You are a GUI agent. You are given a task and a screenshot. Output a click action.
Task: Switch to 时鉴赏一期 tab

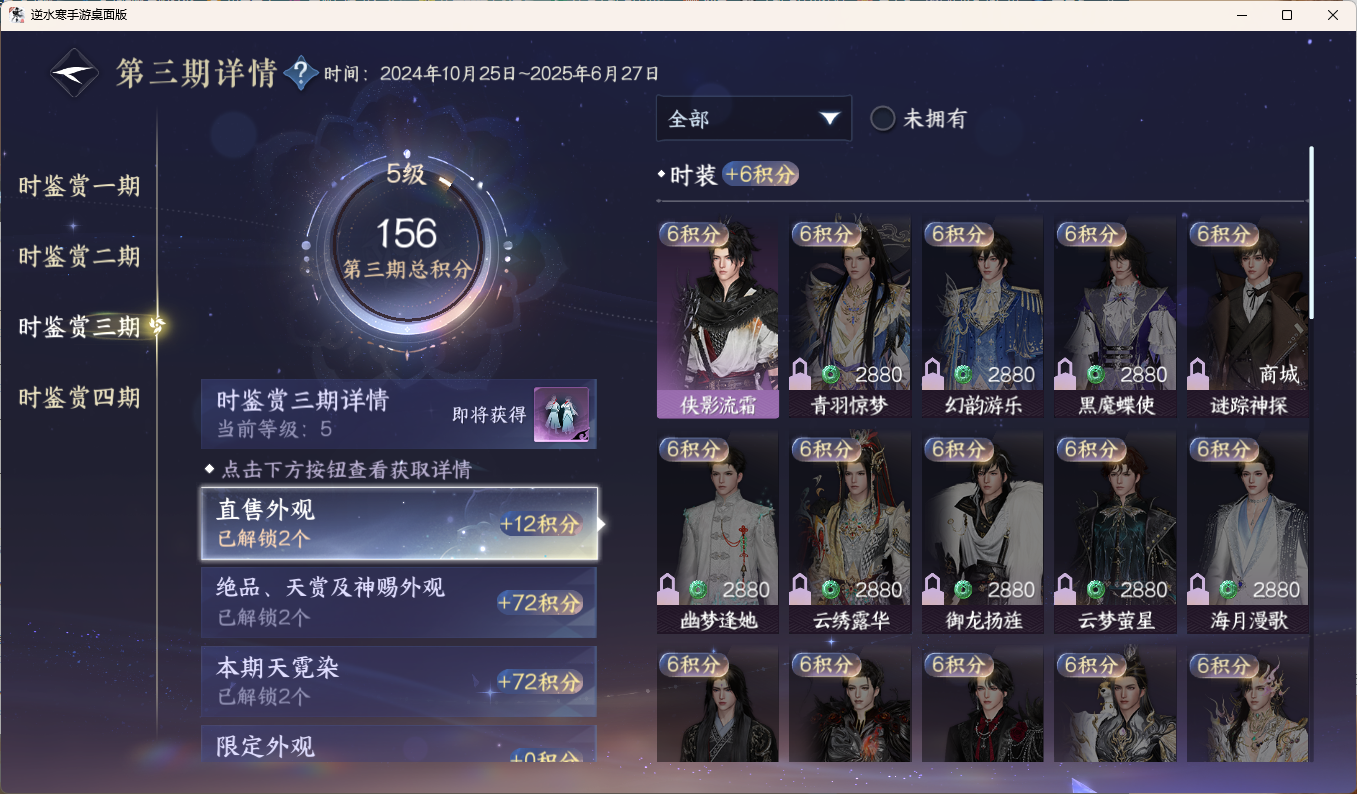(79, 186)
